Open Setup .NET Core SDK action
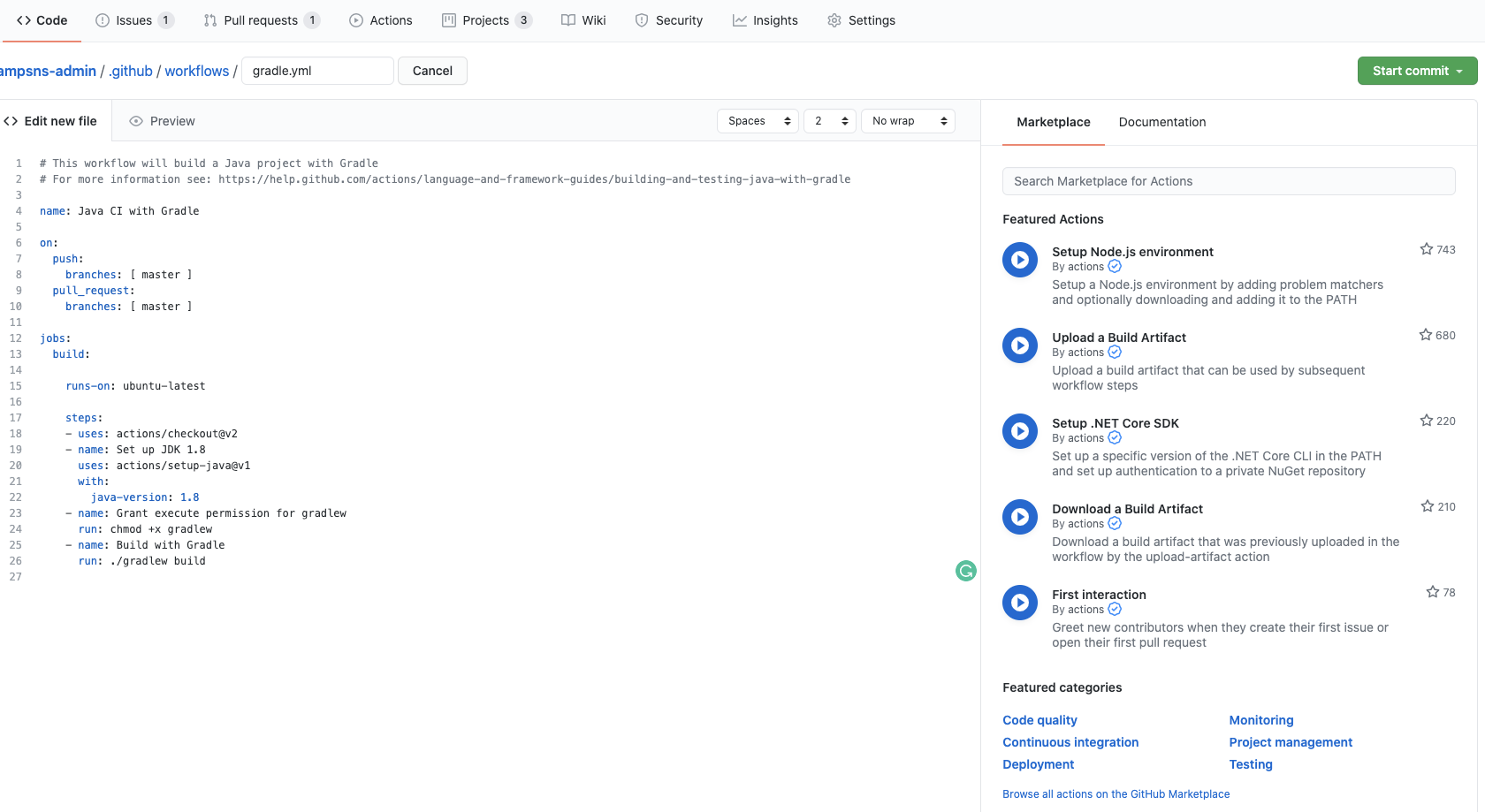Viewport: 1485px width, 812px height. [x=1116, y=423]
